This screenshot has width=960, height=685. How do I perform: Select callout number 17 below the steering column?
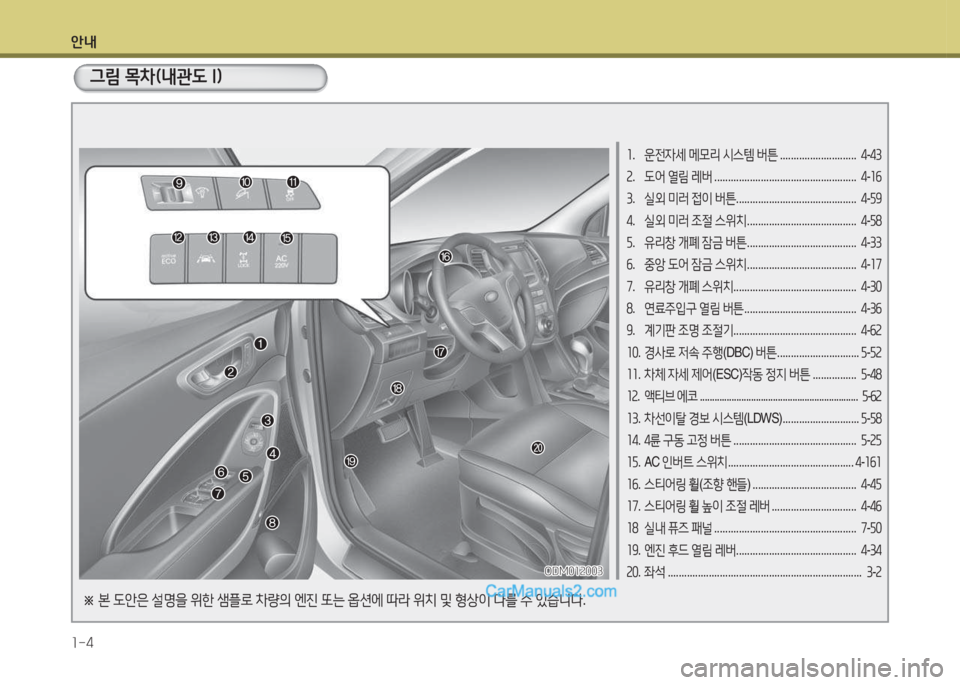point(440,352)
